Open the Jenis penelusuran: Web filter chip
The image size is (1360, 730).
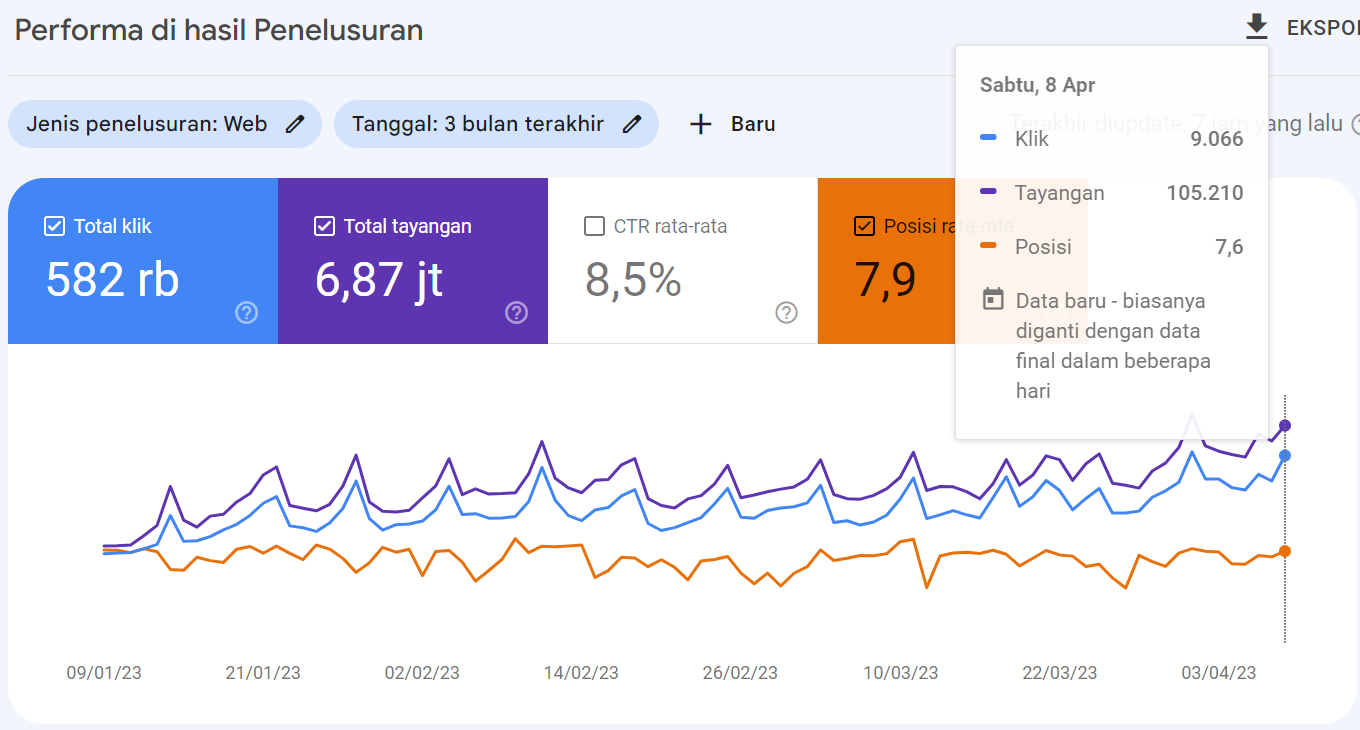click(165, 124)
